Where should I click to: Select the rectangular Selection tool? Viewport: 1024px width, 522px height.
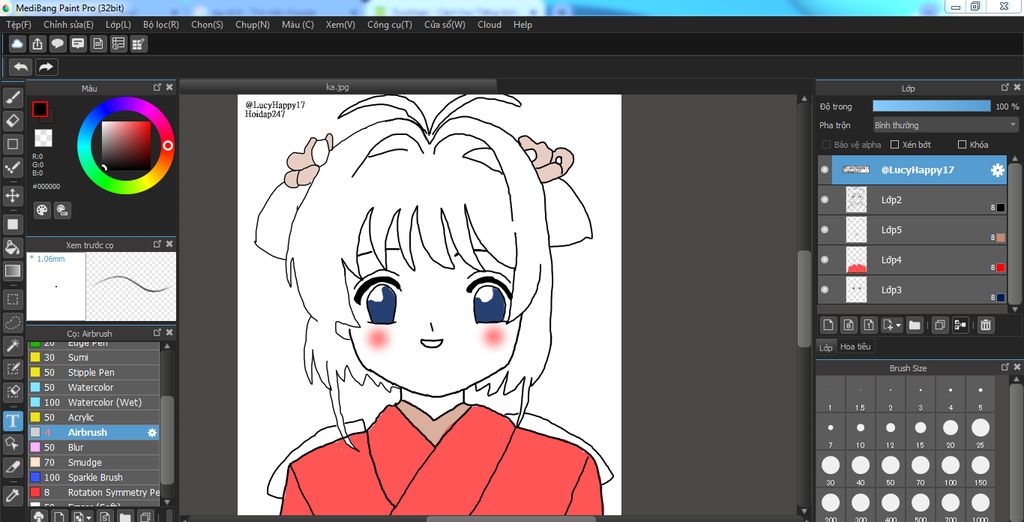(x=12, y=299)
